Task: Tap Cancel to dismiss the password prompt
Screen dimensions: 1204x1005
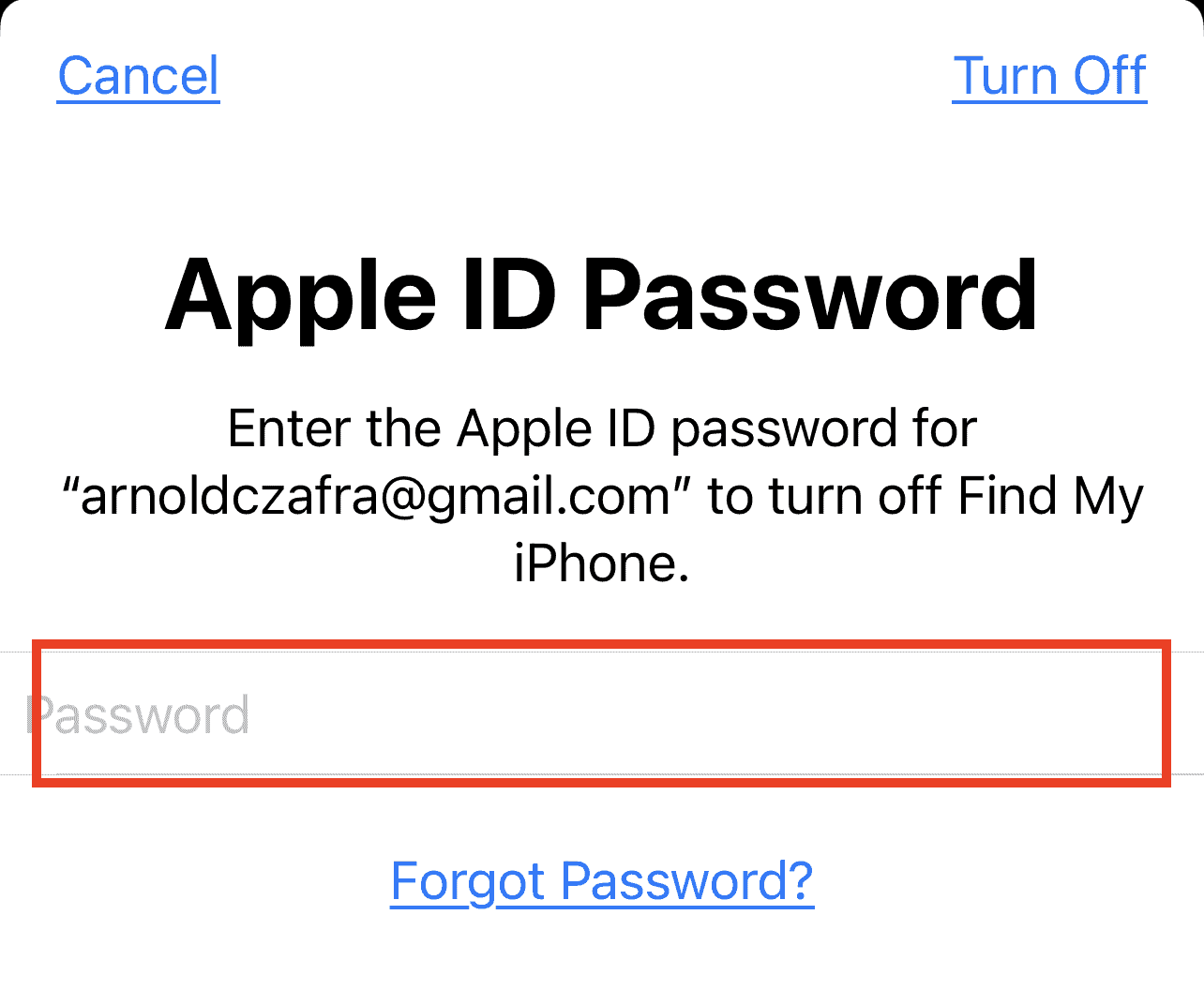Action: coord(138,76)
